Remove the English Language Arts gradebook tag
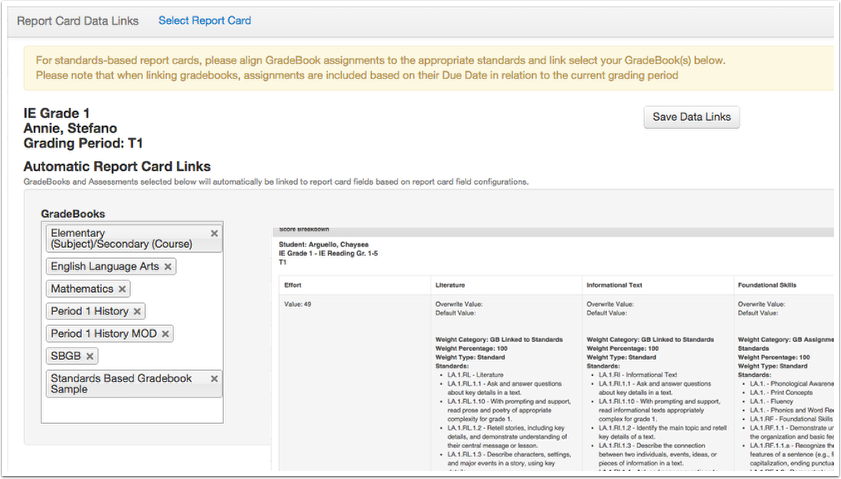 coord(168,267)
